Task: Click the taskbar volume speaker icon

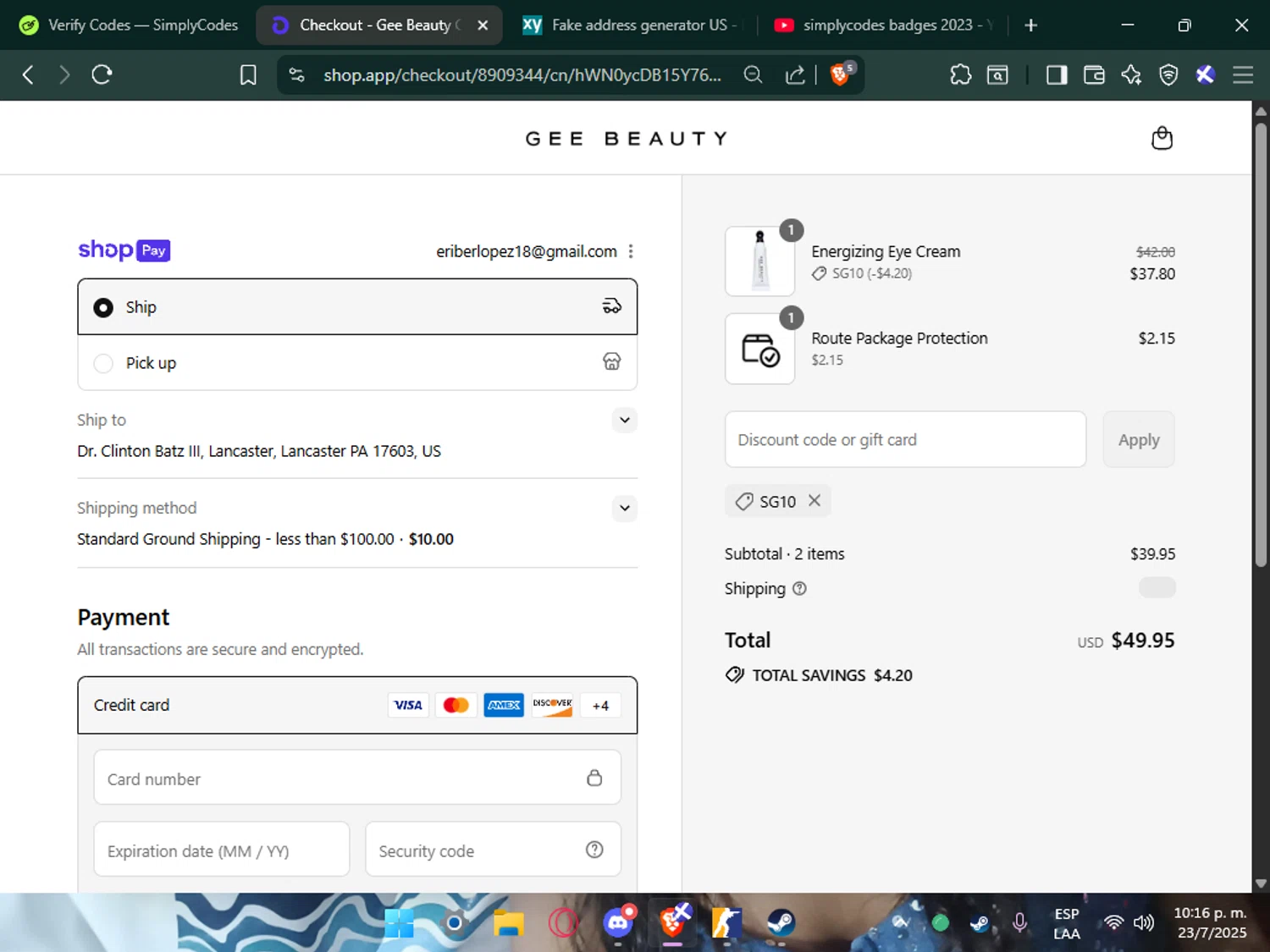Action: tap(1144, 922)
